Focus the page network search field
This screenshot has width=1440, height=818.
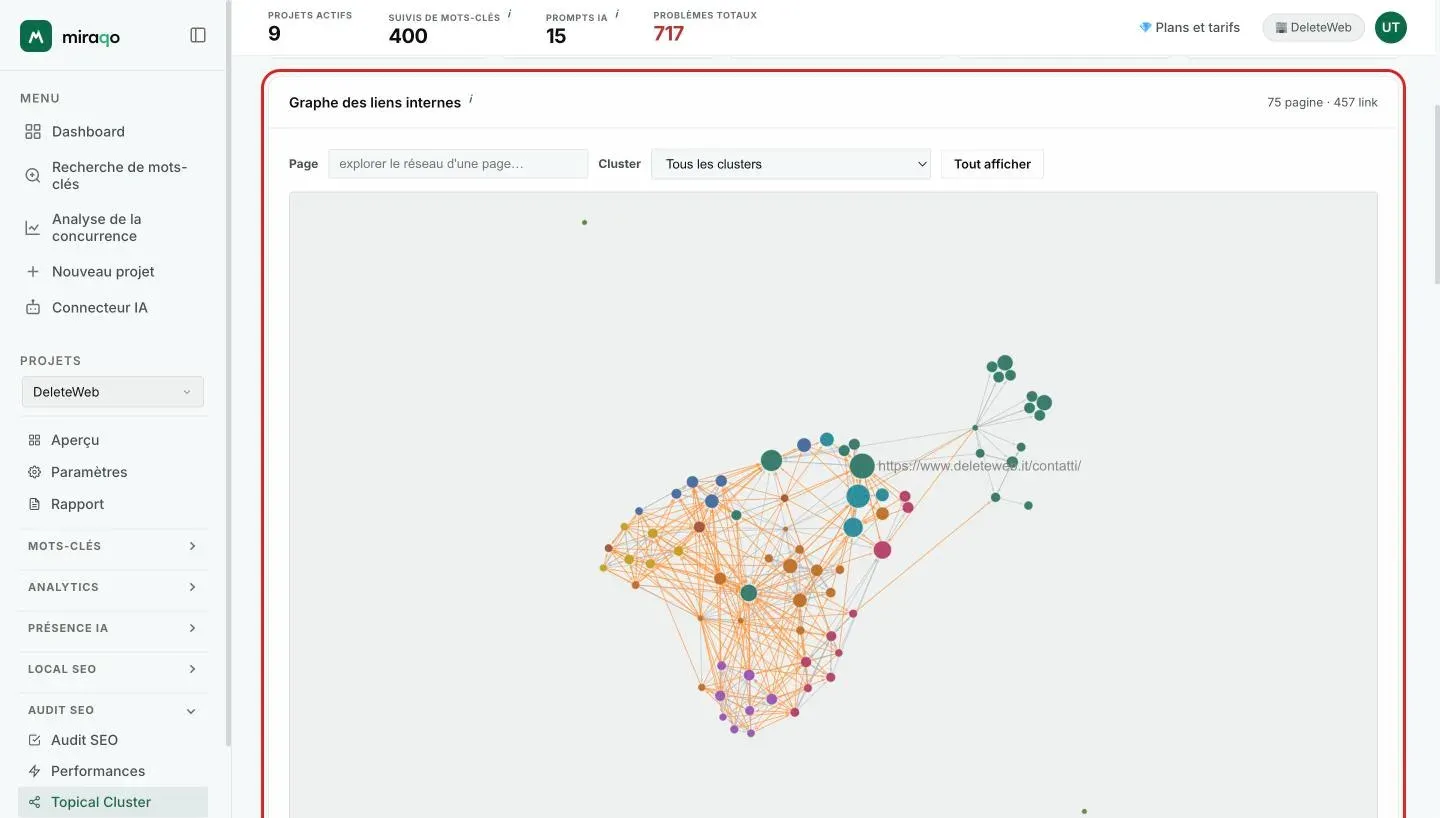(x=458, y=164)
